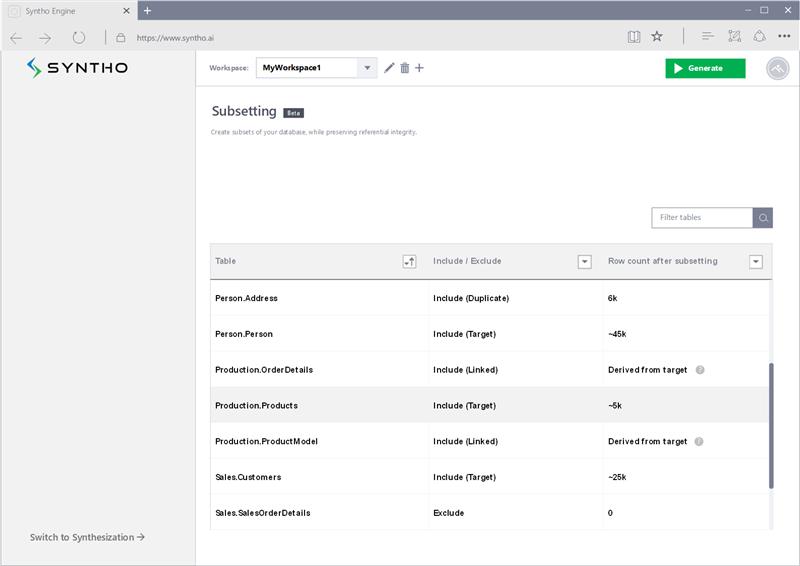The width and height of the screenshot is (800, 566).
Task: Open the user profile avatar
Action: (778, 68)
